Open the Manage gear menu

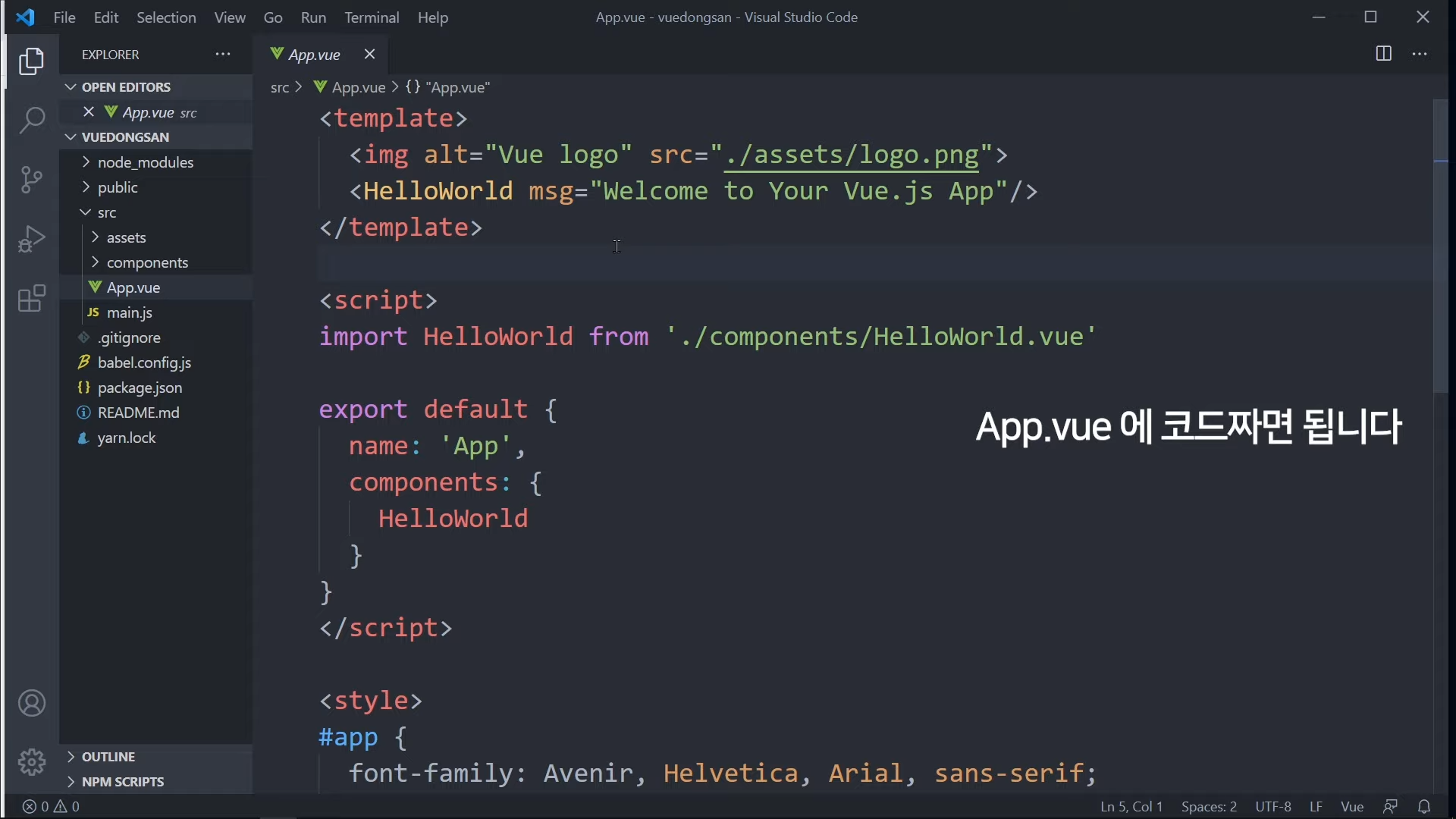click(32, 761)
